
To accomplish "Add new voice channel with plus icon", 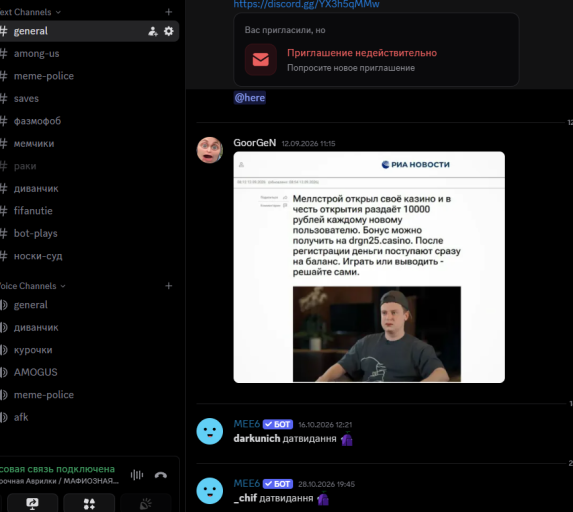I will (168, 286).
